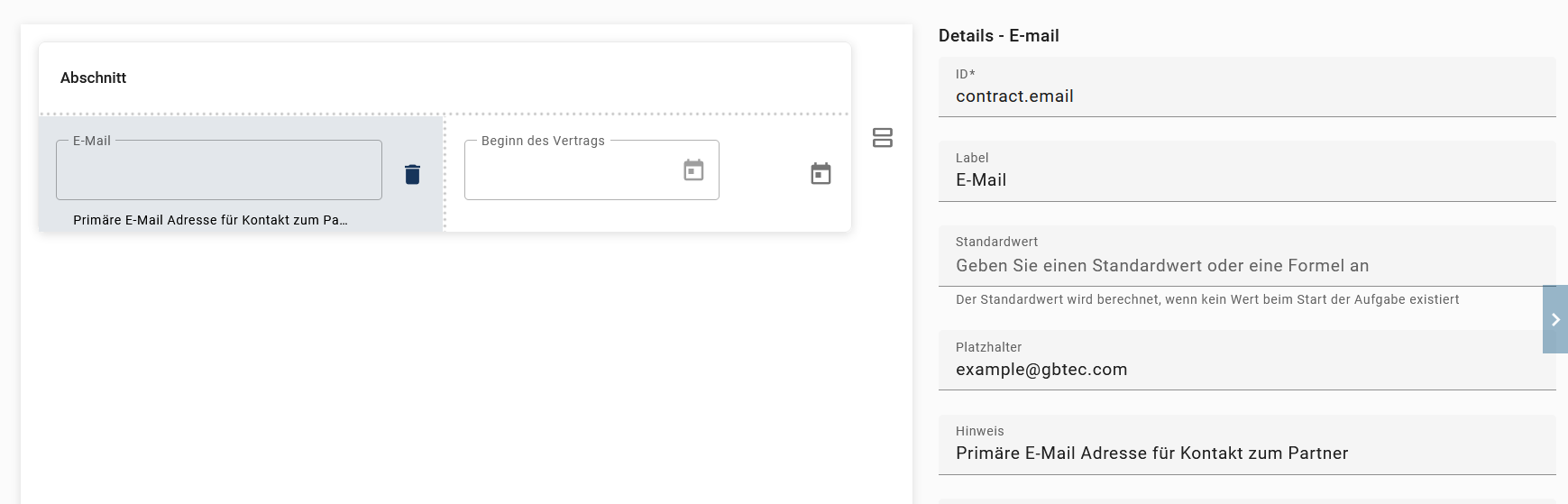Click the truncated hint text under E-Mail field
Image resolution: width=1568 pixels, height=504 pixels.
coord(210,220)
